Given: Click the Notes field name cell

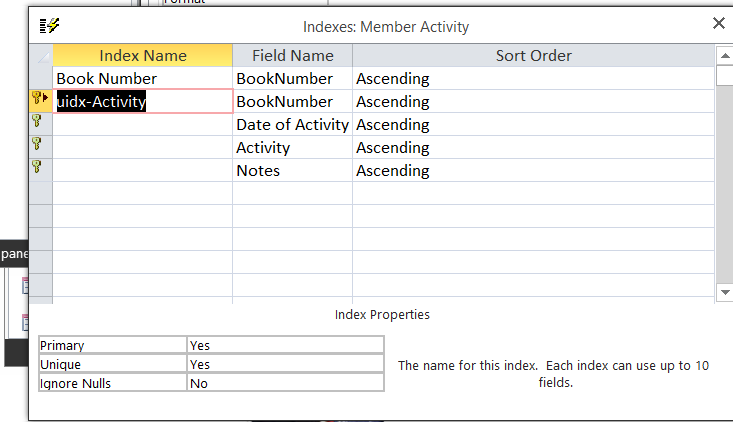Looking at the screenshot, I should 292,171.
